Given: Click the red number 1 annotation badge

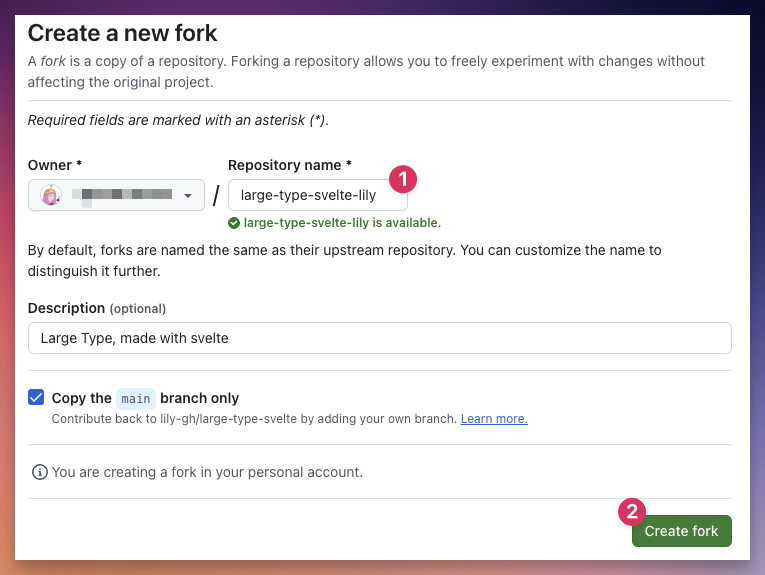Looking at the screenshot, I should [x=403, y=179].
